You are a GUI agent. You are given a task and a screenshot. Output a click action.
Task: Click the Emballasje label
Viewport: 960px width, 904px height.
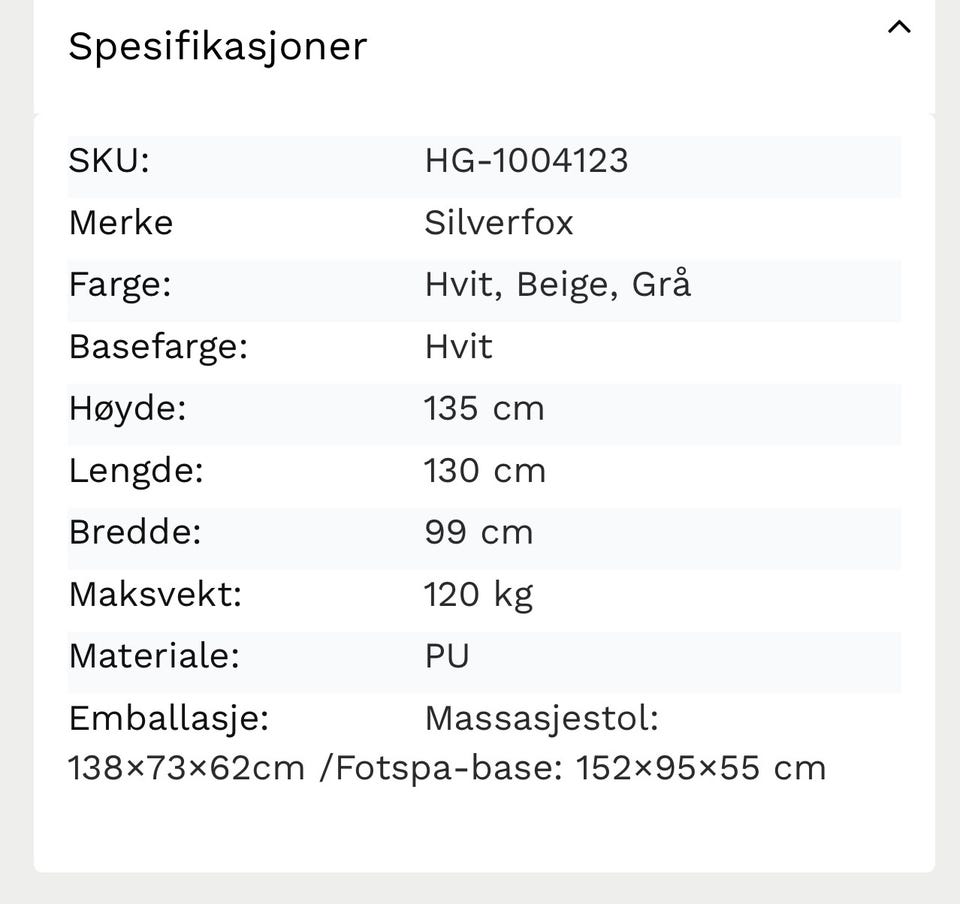169,719
